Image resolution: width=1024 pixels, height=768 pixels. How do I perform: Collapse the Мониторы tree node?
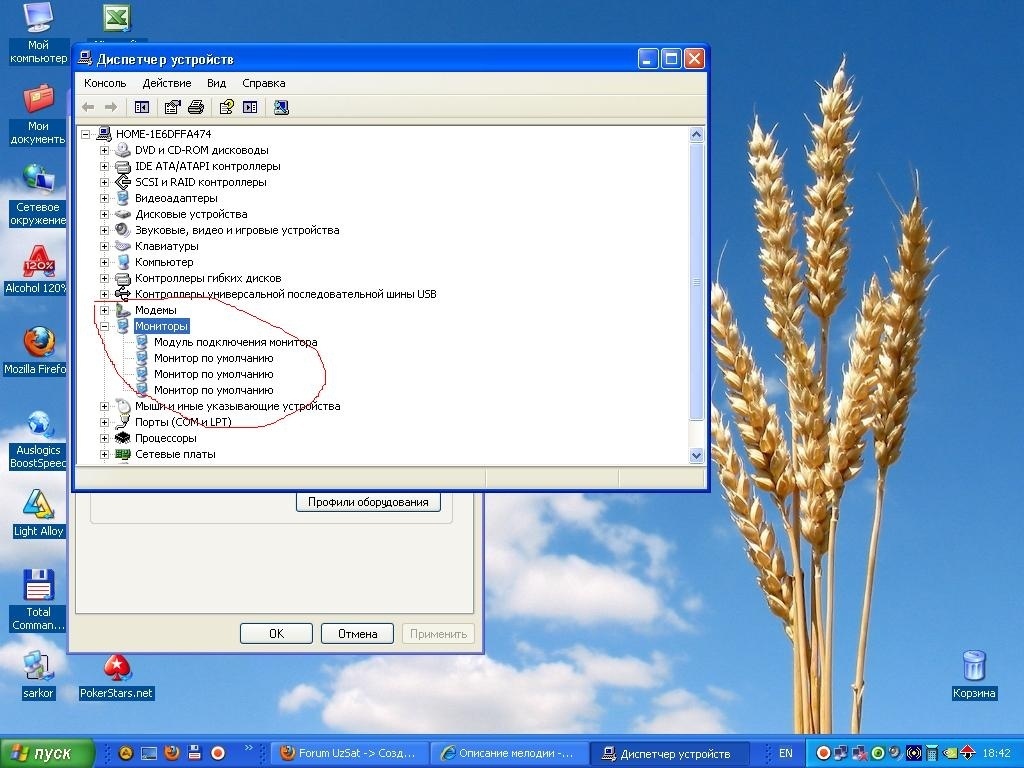104,326
